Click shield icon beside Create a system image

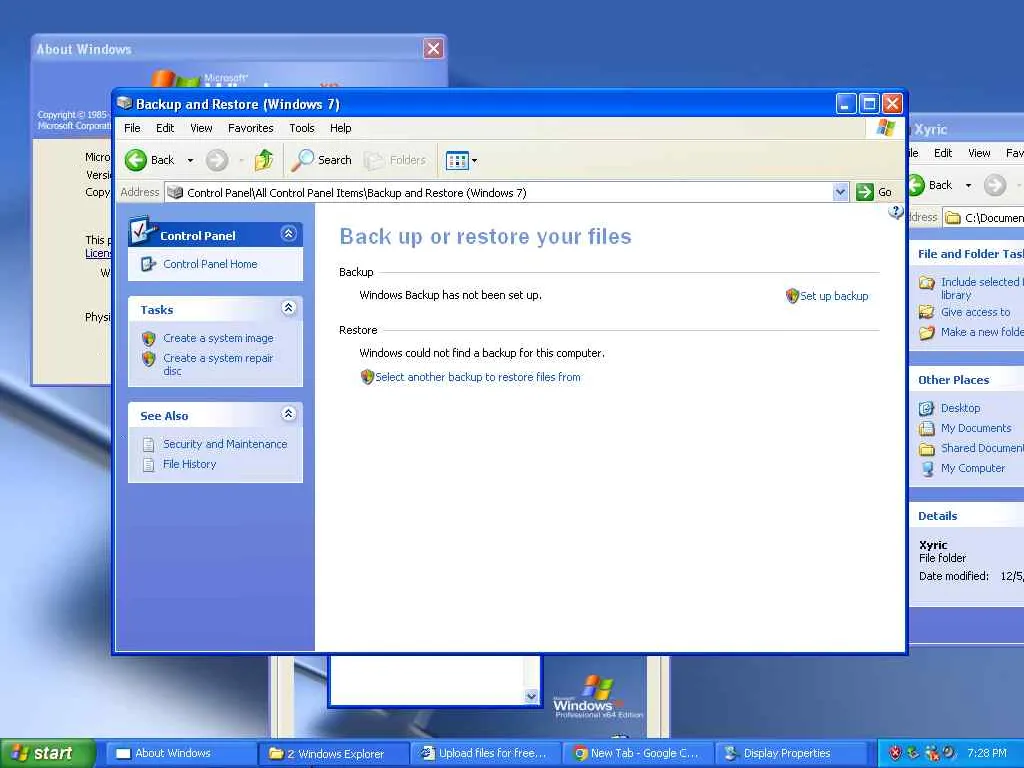pos(149,338)
